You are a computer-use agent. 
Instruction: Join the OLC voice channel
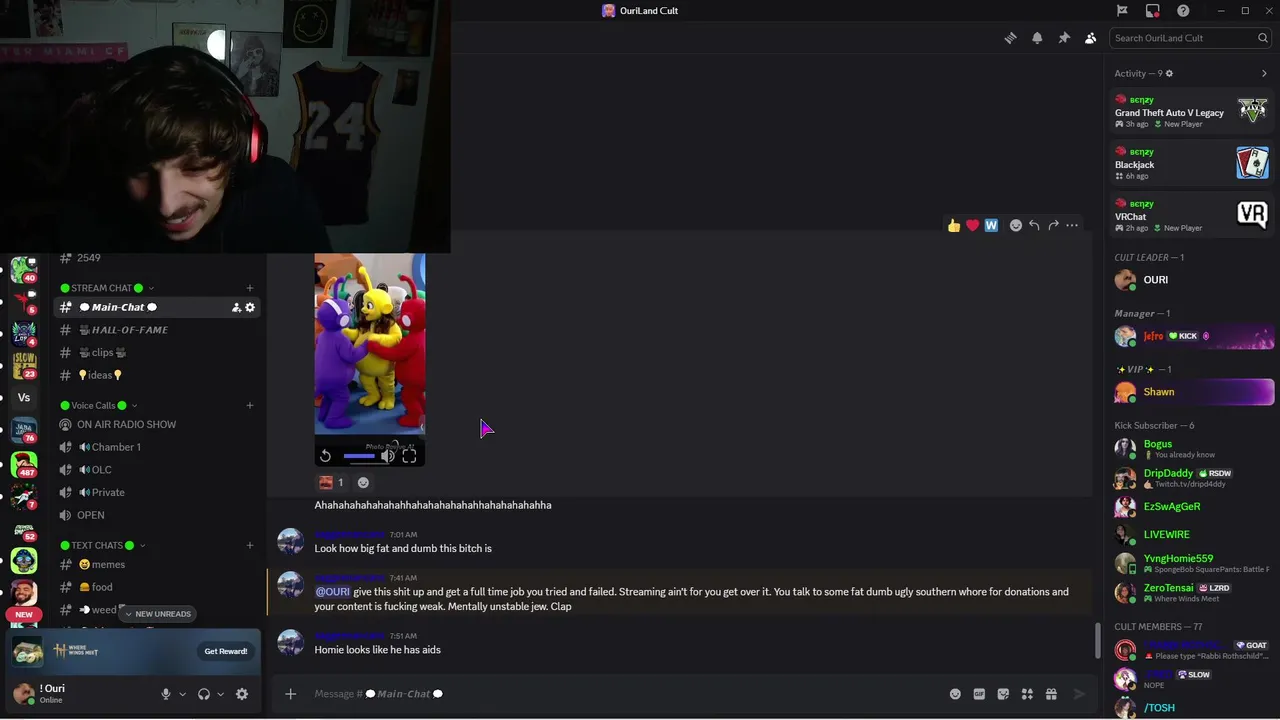tap(157, 470)
